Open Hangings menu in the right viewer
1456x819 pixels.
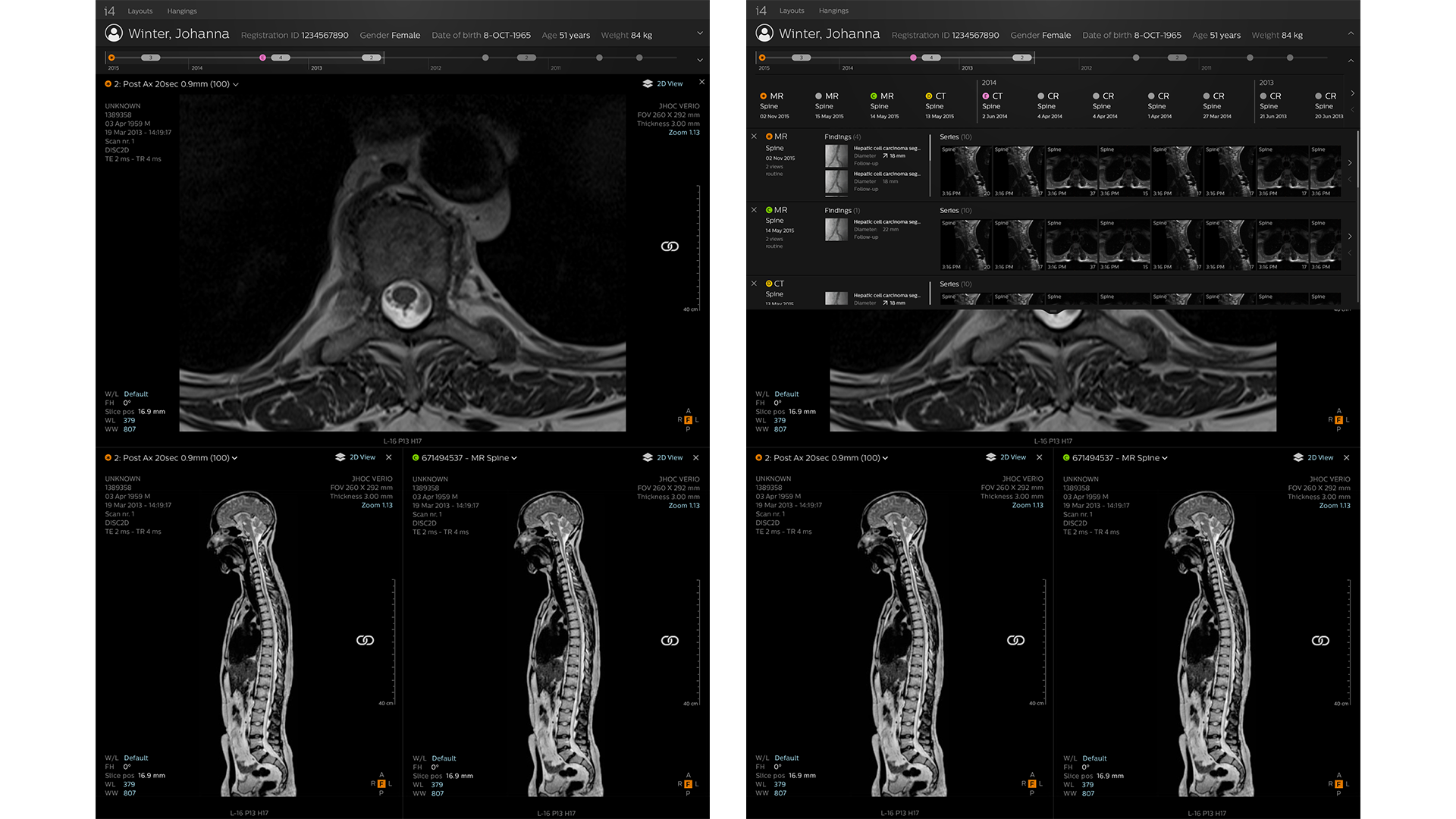(834, 11)
